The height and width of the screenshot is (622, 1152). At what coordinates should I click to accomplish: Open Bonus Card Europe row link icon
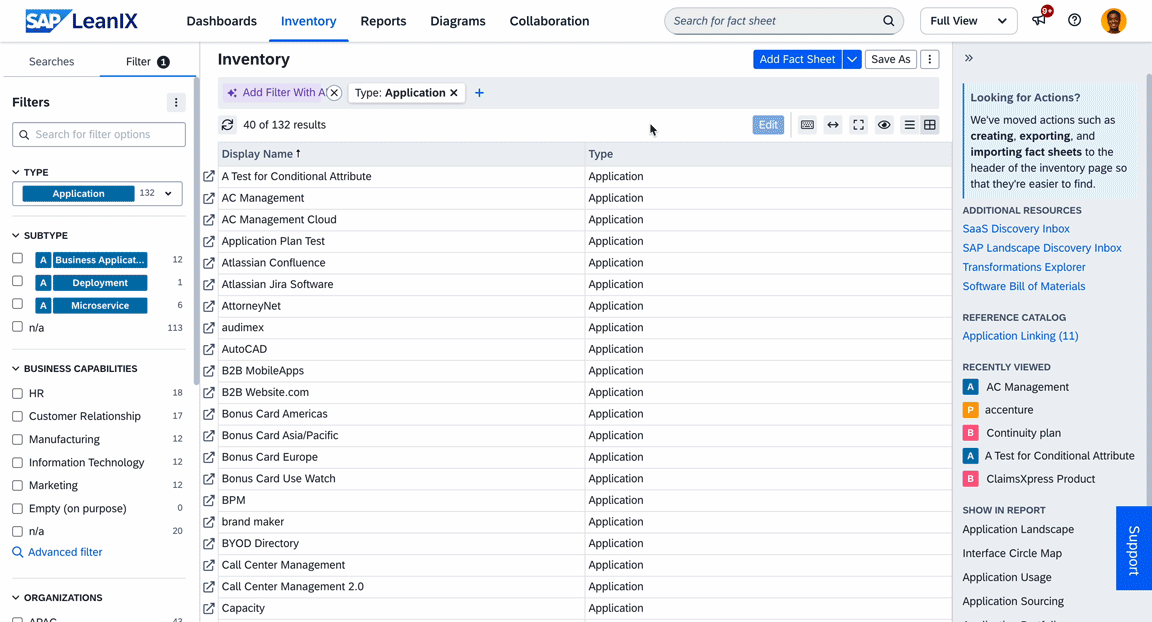tap(209, 457)
